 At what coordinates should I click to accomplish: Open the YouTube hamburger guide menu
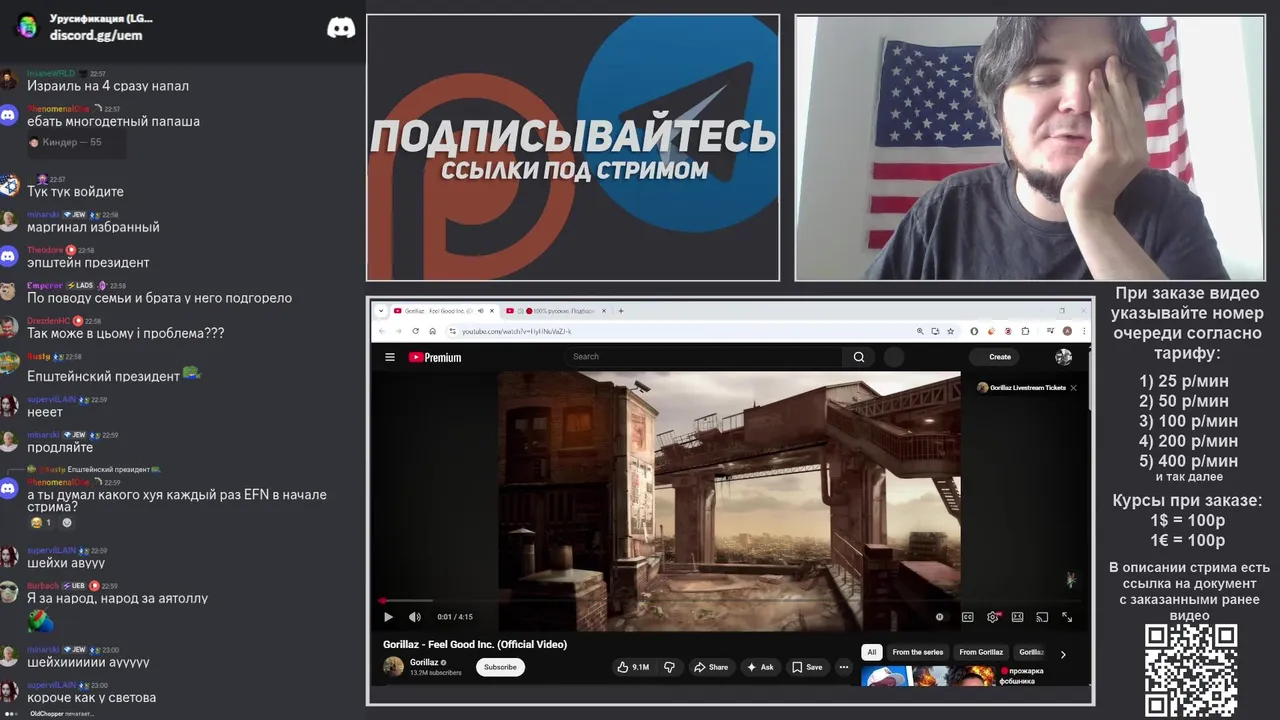pyautogui.click(x=390, y=357)
